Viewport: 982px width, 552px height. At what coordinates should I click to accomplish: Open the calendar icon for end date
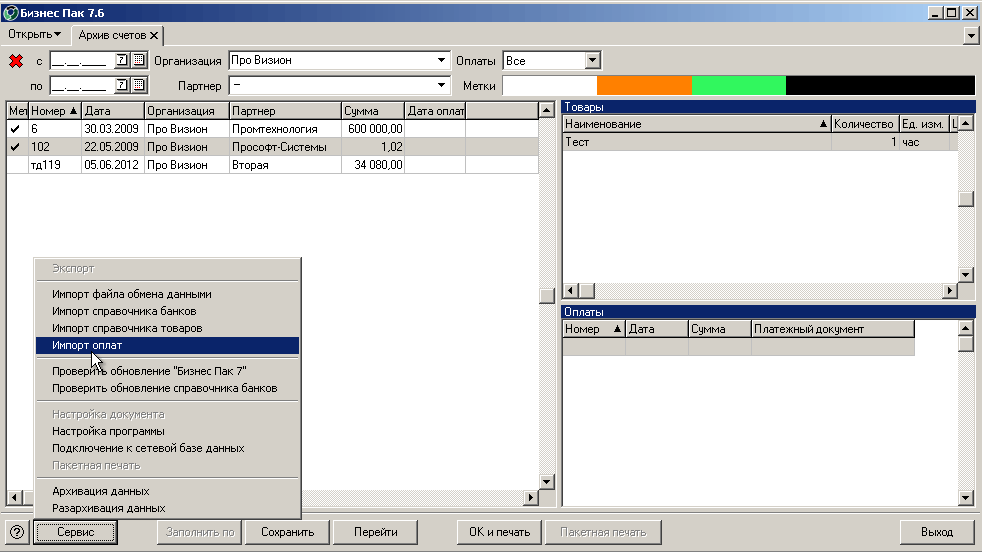click(139, 85)
